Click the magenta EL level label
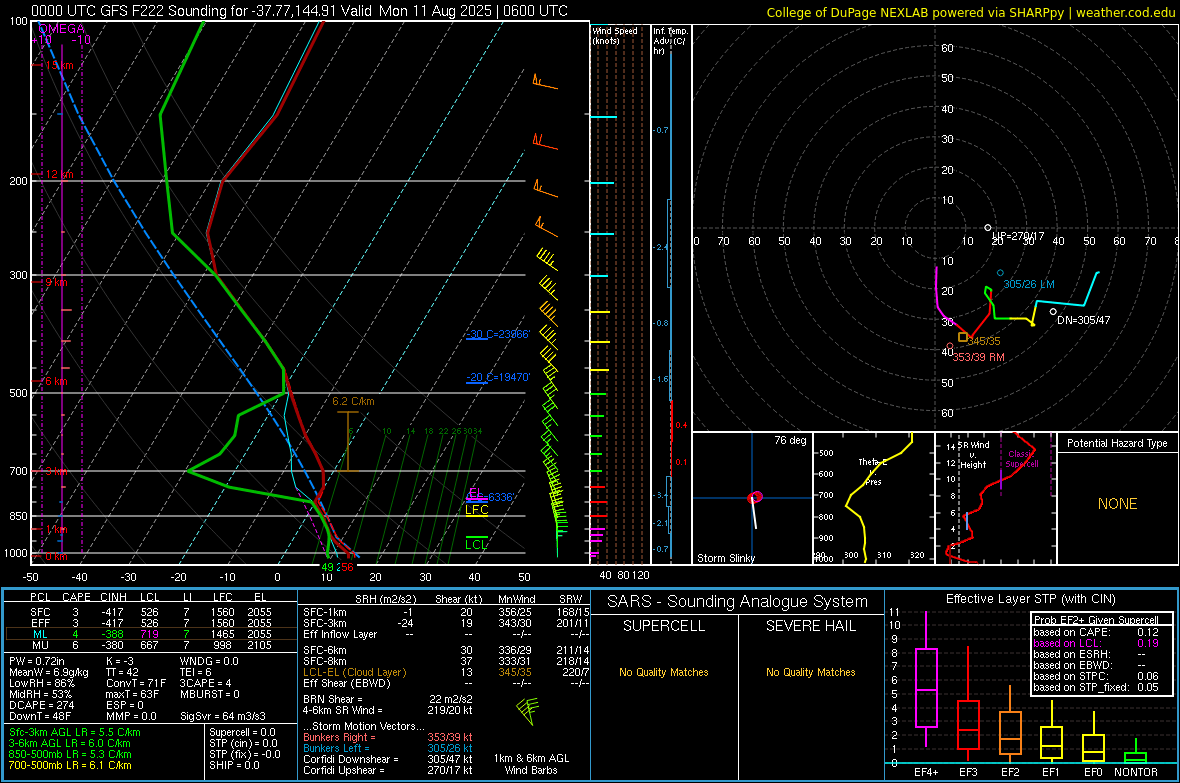The height and width of the screenshot is (783, 1180). (475, 493)
